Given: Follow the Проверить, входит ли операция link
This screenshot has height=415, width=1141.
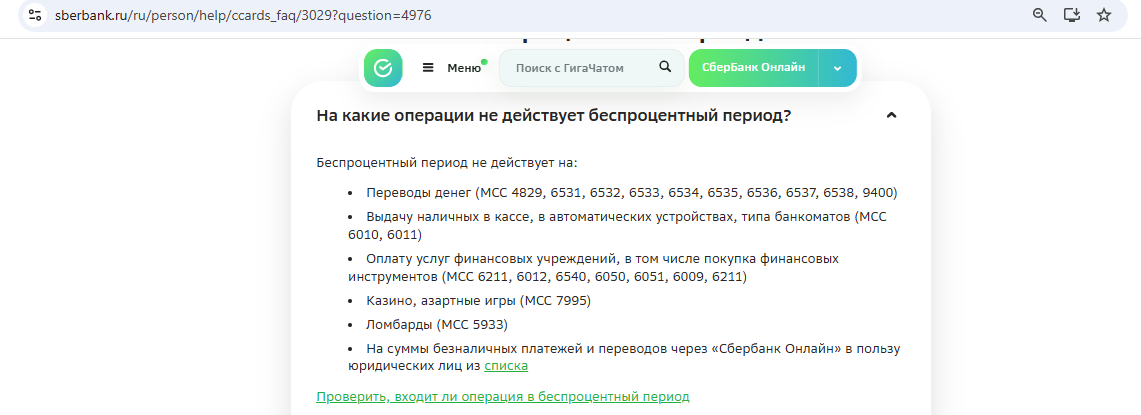Looking at the screenshot, I should pyautogui.click(x=502, y=396).
